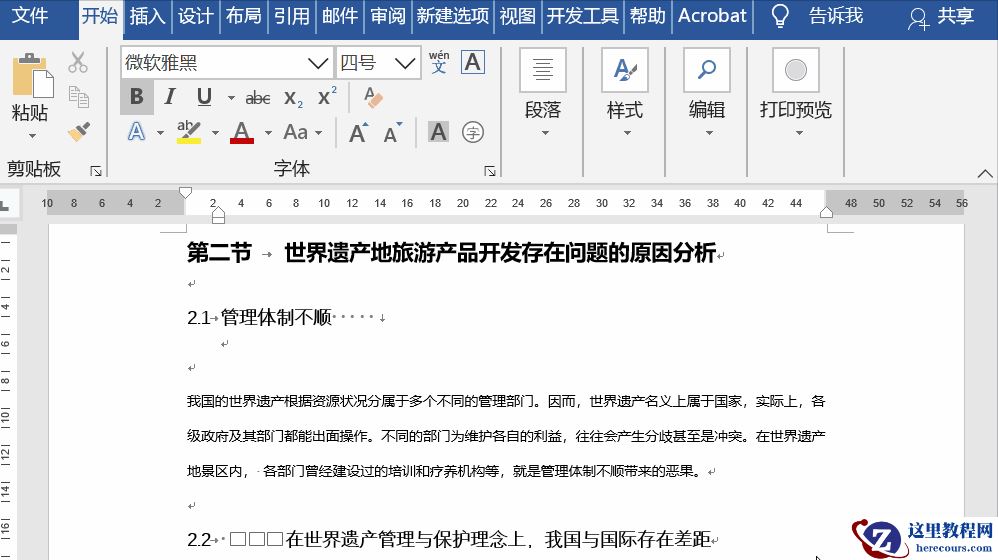998x560 pixels.
Task: Click right indent marker on ruler
Action: pyautogui.click(x=826, y=212)
